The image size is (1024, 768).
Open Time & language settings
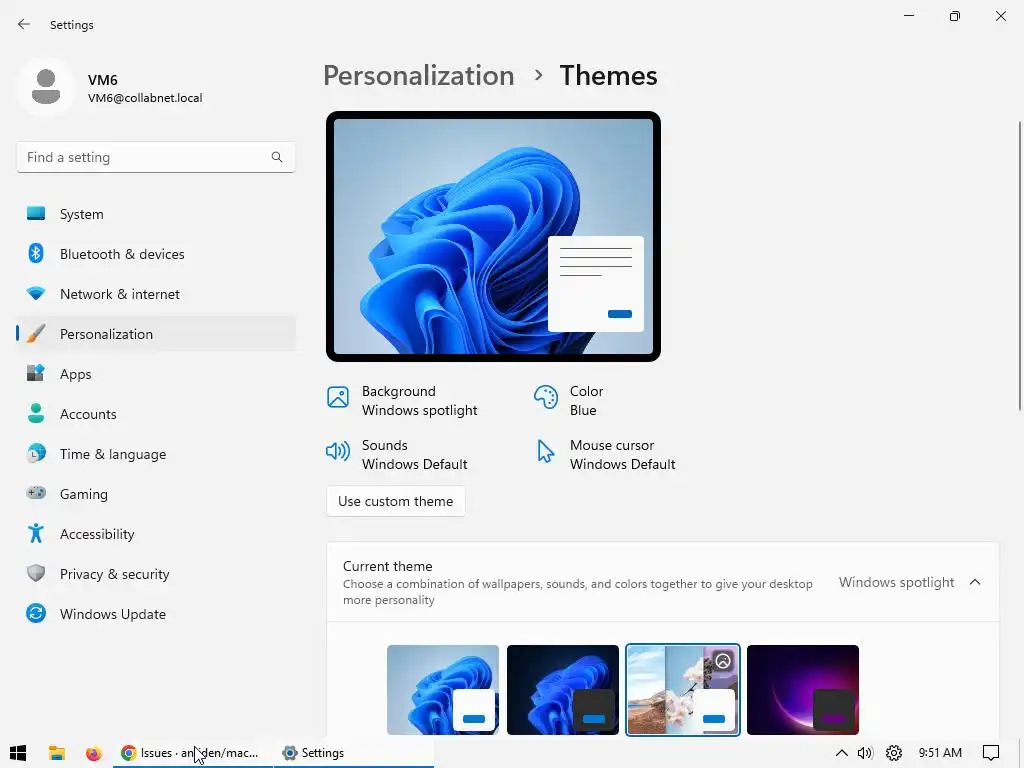(x=155, y=454)
